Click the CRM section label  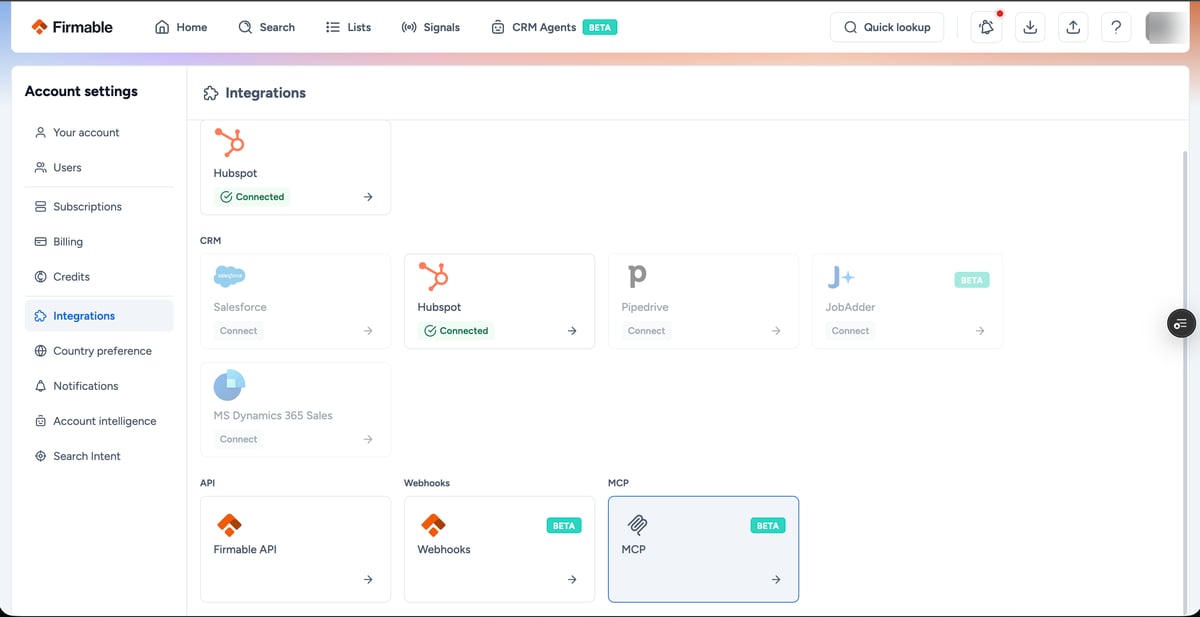[x=210, y=241]
